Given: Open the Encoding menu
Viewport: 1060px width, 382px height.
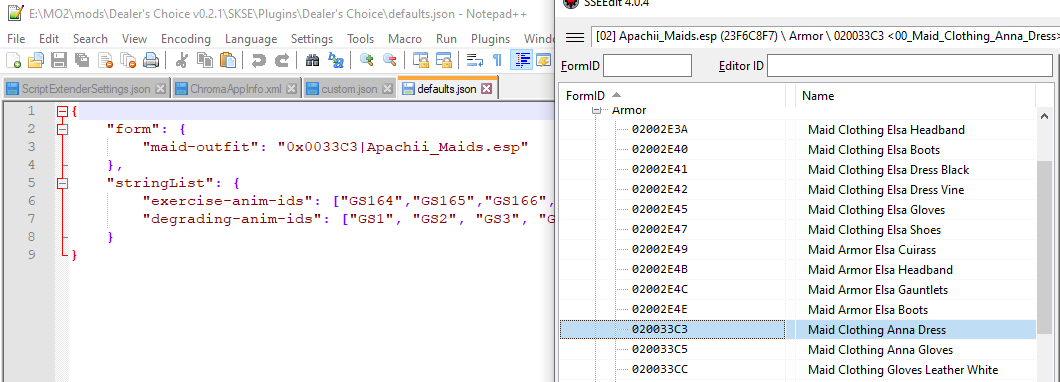Looking at the screenshot, I should coord(186,39).
